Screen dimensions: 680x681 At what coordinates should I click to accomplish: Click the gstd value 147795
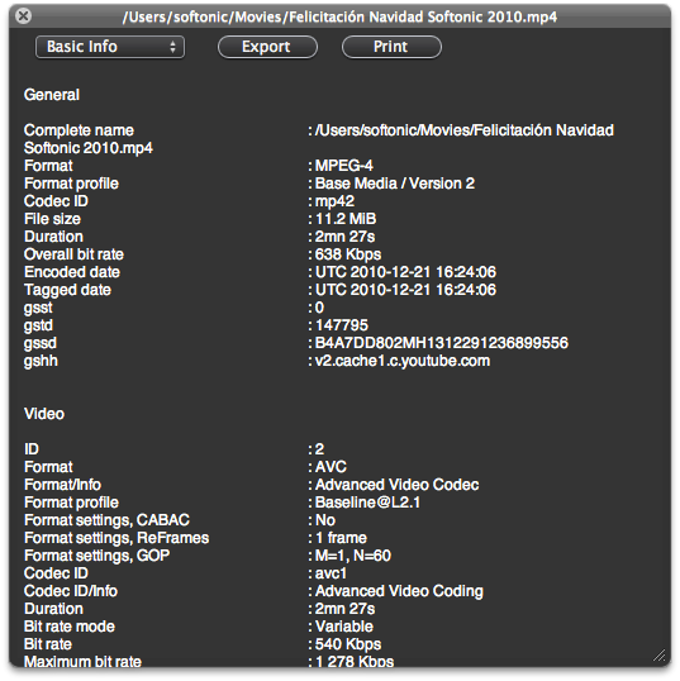point(342,325)
